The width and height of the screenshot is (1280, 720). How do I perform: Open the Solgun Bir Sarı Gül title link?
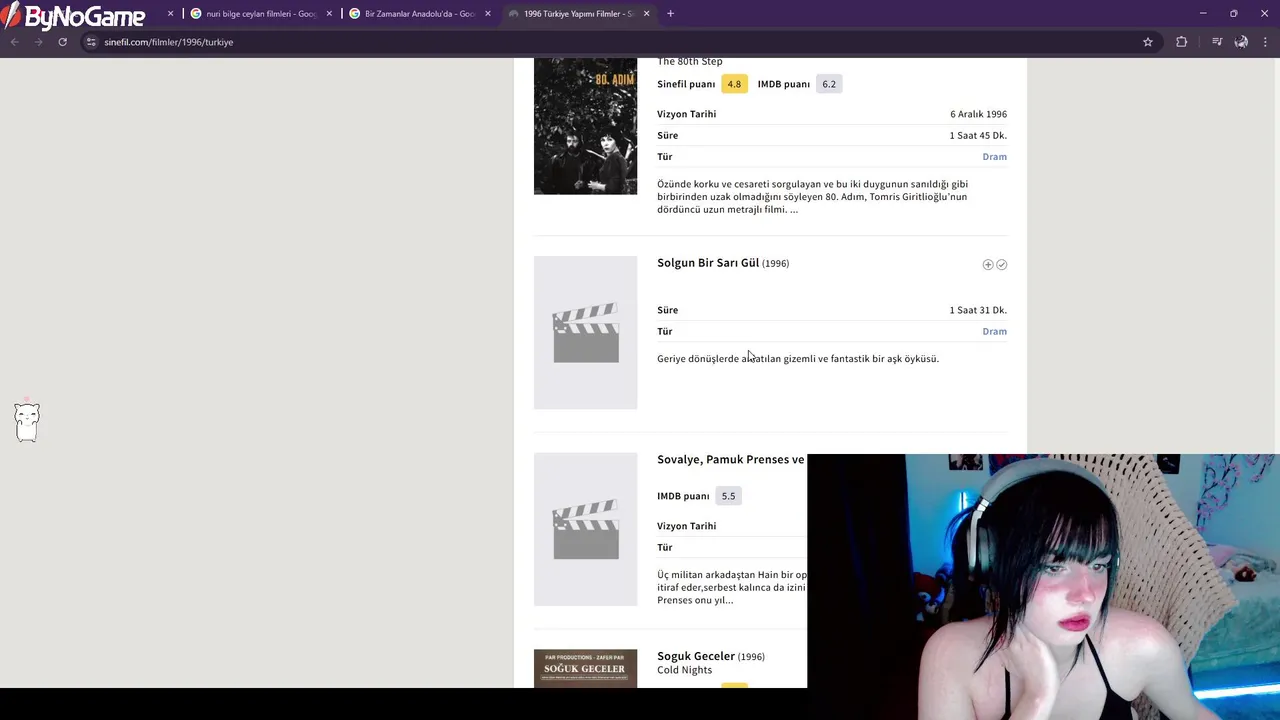(x=708, y=263)
